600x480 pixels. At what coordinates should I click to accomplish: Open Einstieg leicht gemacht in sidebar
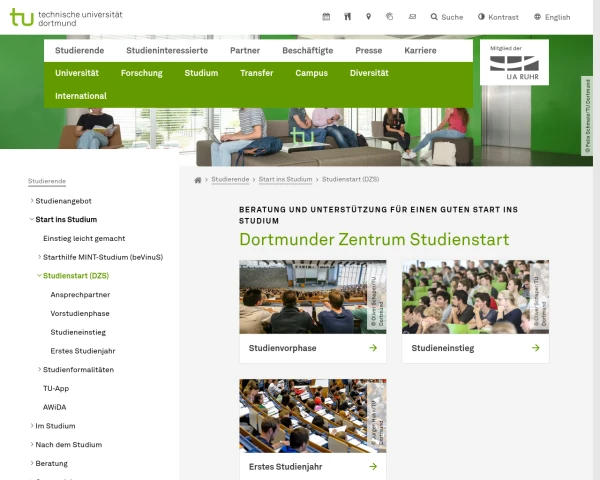point(84,238)
